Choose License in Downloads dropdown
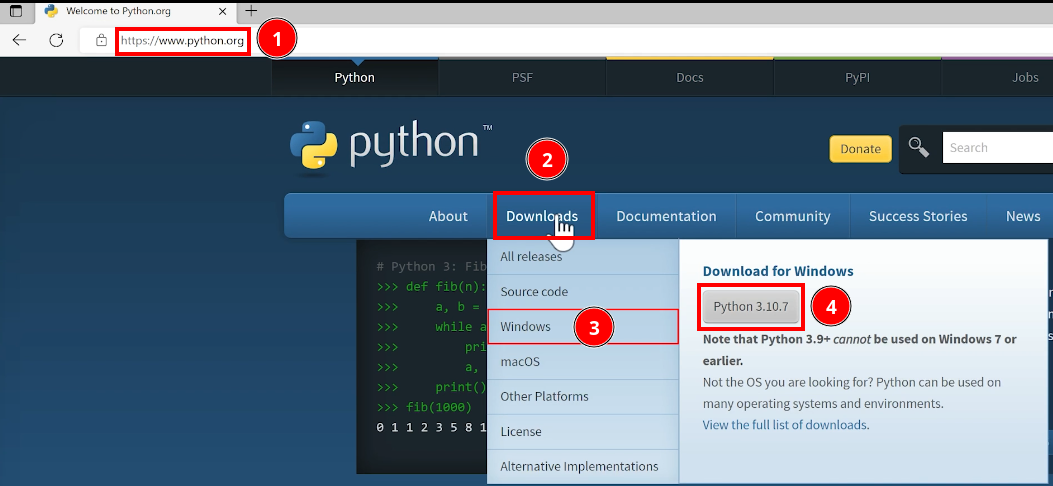Image resolution: width=1053 pixels, height=486 pixels. coord(583,431)
